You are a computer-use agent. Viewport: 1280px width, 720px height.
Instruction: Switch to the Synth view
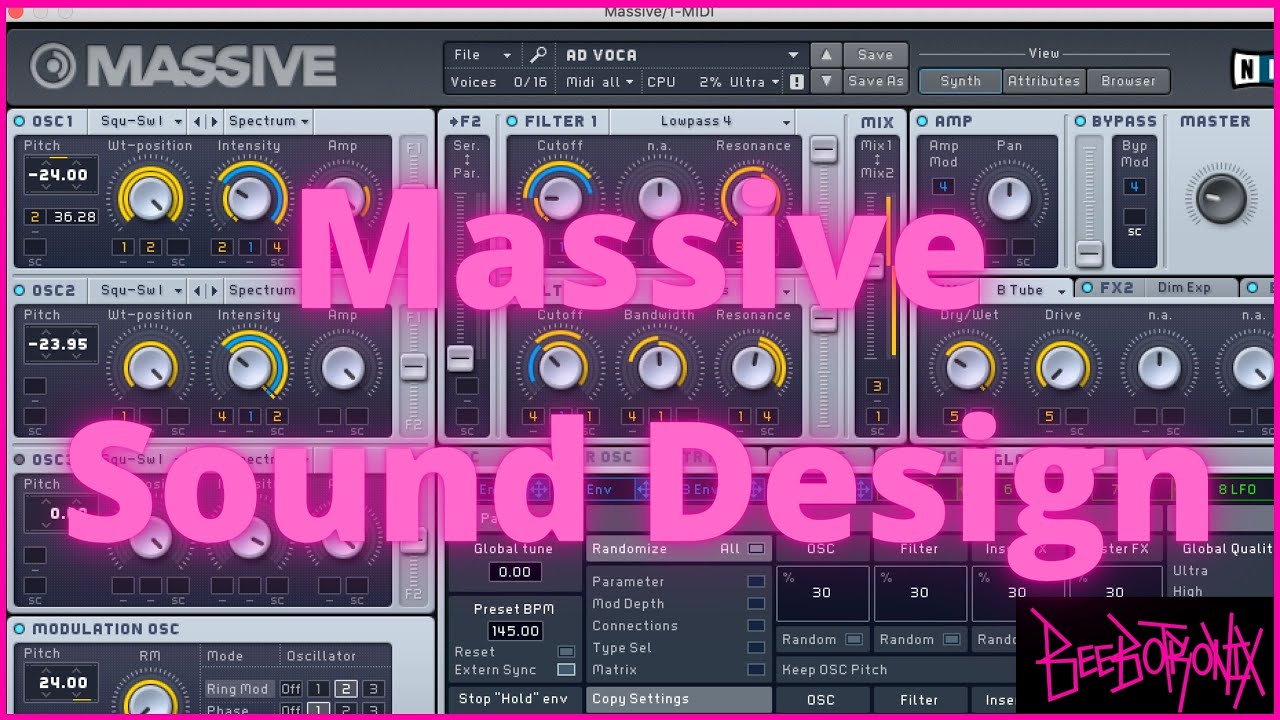tap(960, 81)
